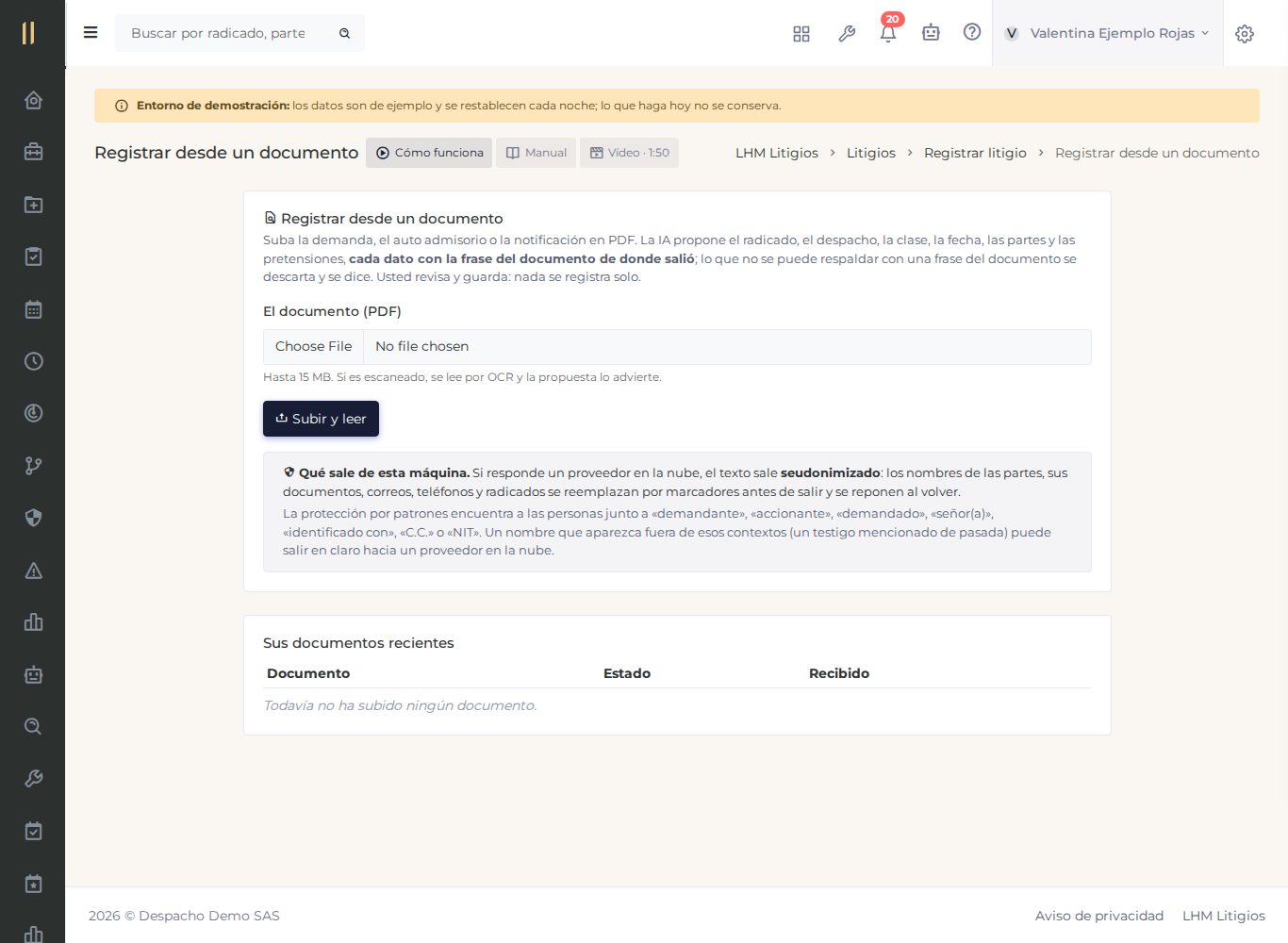Open the notifications bell with badge 20
Viewport: 1288px width, 943px height.
[888, 31]
